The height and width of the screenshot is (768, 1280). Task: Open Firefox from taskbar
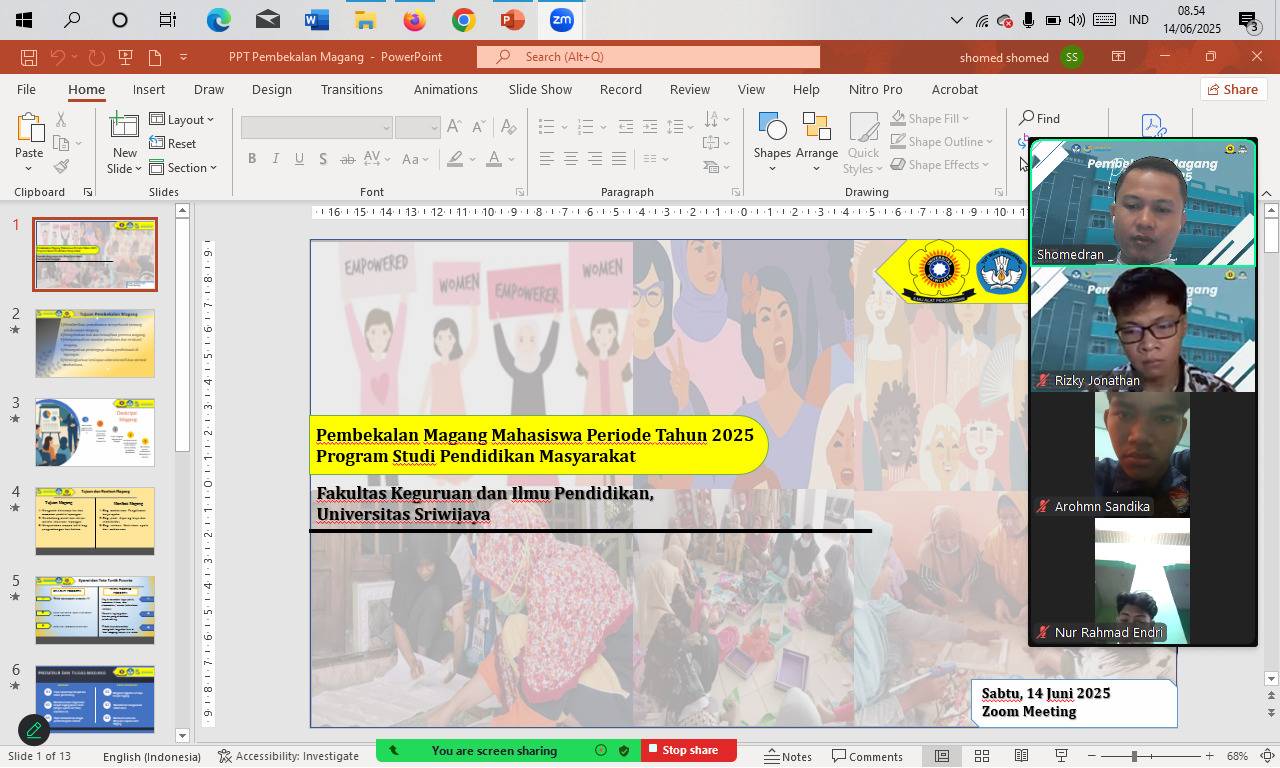414,20
